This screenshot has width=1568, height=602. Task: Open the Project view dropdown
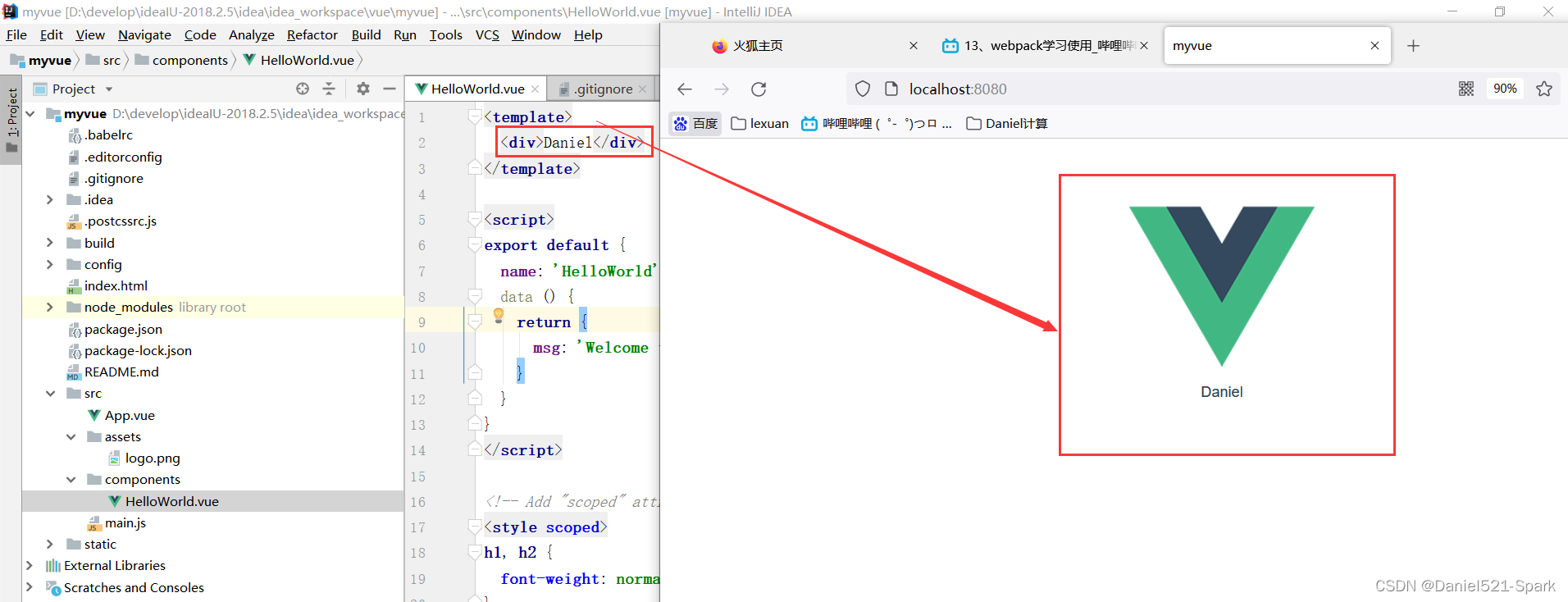(109, 89)
